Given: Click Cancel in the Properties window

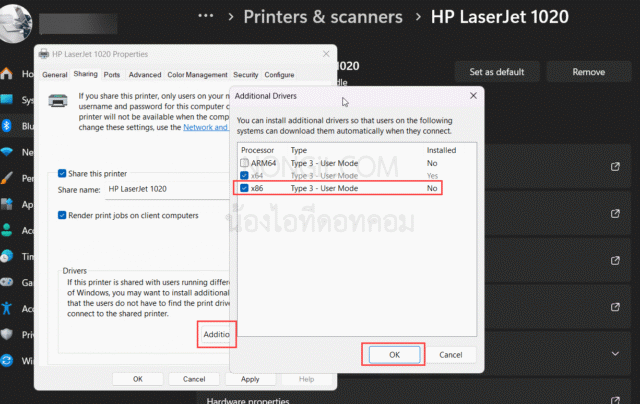Looking at the screenshot, I should (x=194, y=379).
